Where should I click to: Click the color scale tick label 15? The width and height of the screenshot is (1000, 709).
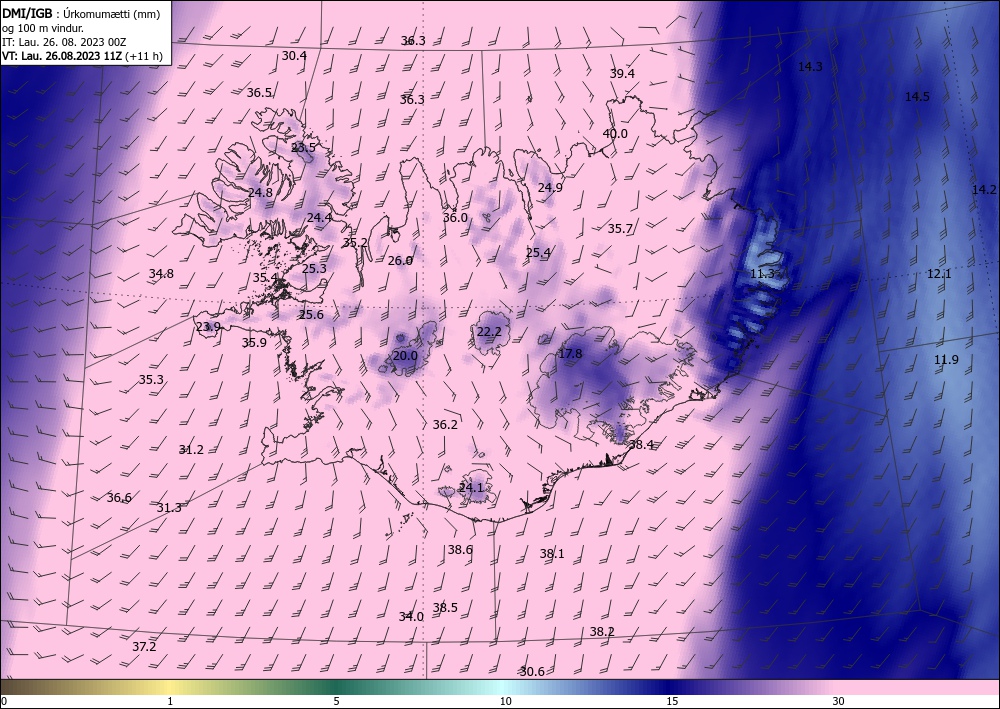click(x=672, y=701)
